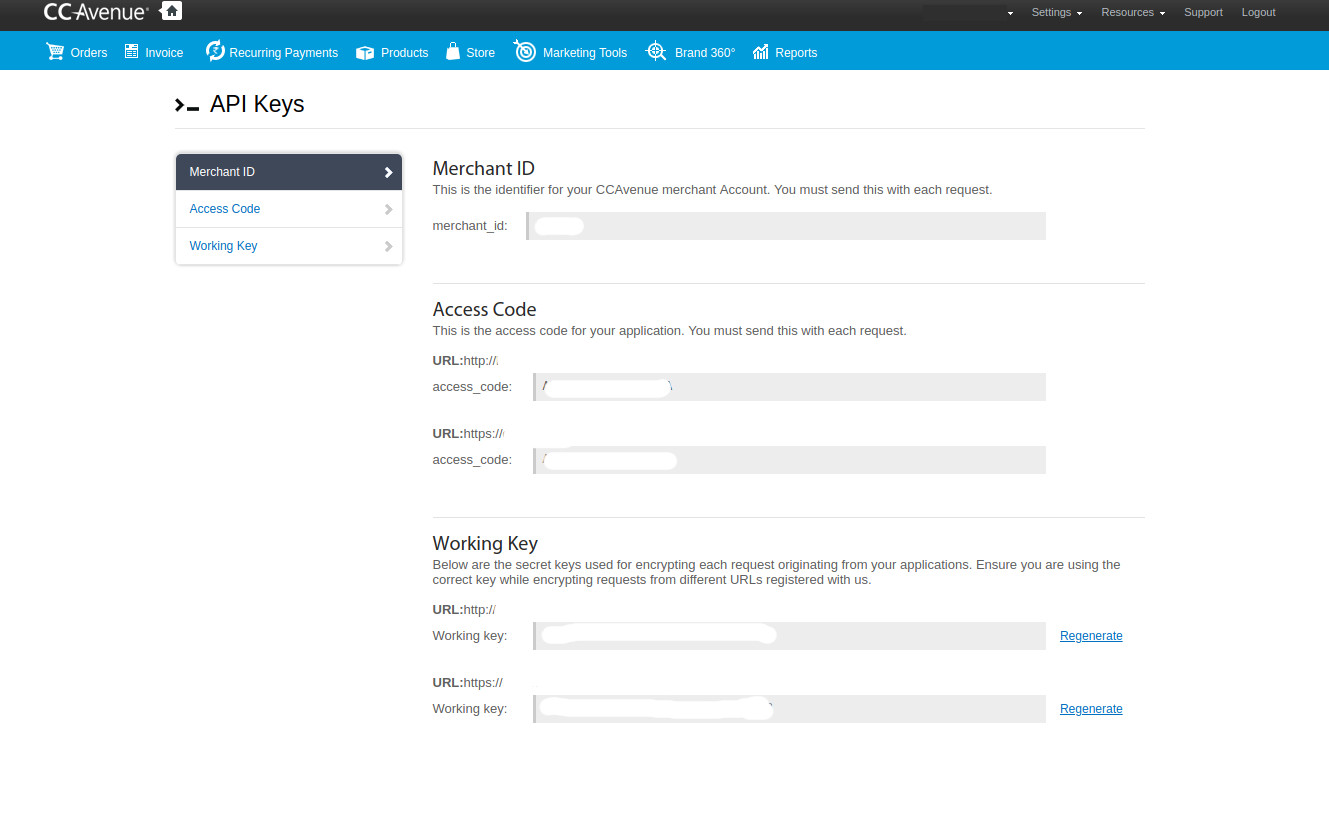Screen dimensions: 1329x828
Task: Click the Logout link
Action: coord(1258,12)
